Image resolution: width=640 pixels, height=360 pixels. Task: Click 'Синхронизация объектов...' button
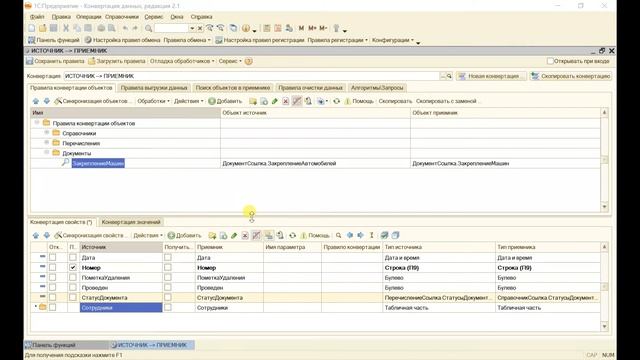93,101
